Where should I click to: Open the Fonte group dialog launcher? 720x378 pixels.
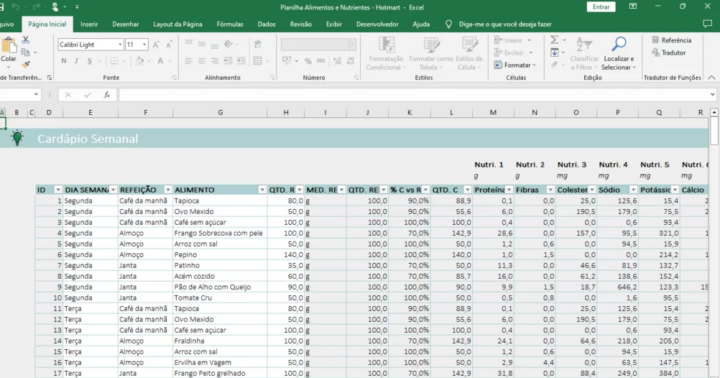pos(174,78)
